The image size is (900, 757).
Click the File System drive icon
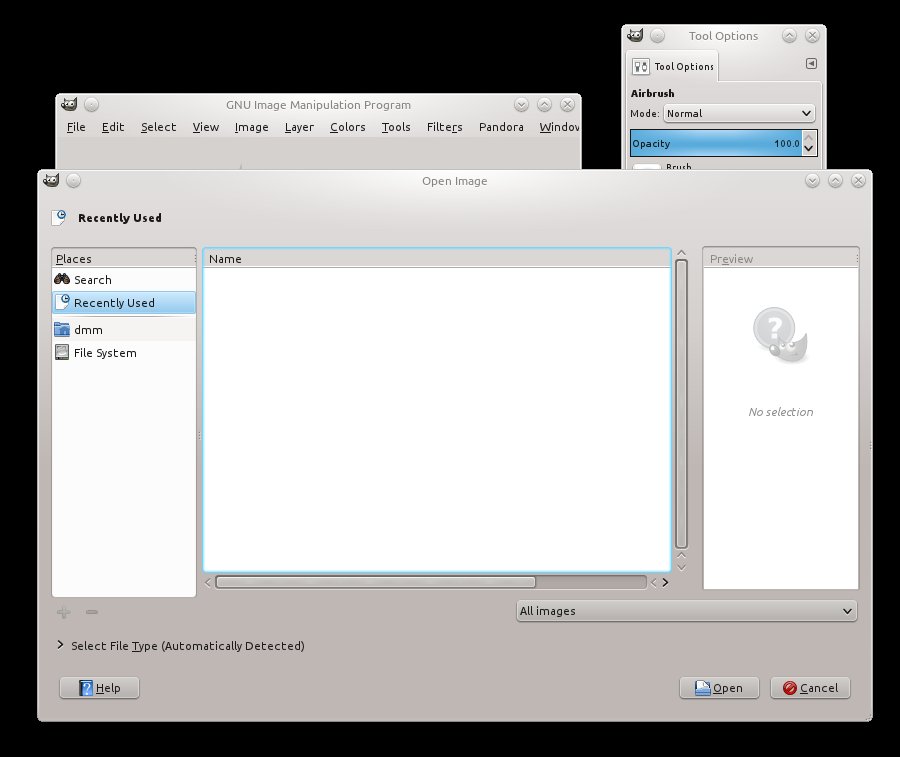click(x=62, y=352)
